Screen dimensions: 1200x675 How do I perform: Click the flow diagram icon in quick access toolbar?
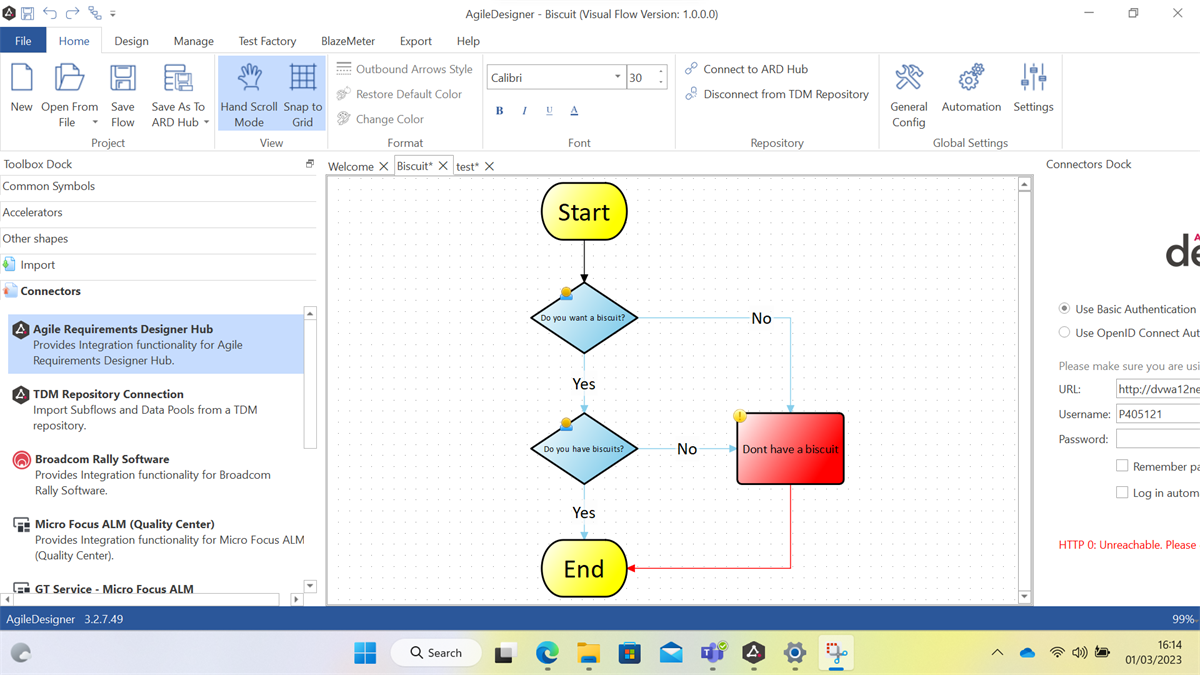pos(95,13)
